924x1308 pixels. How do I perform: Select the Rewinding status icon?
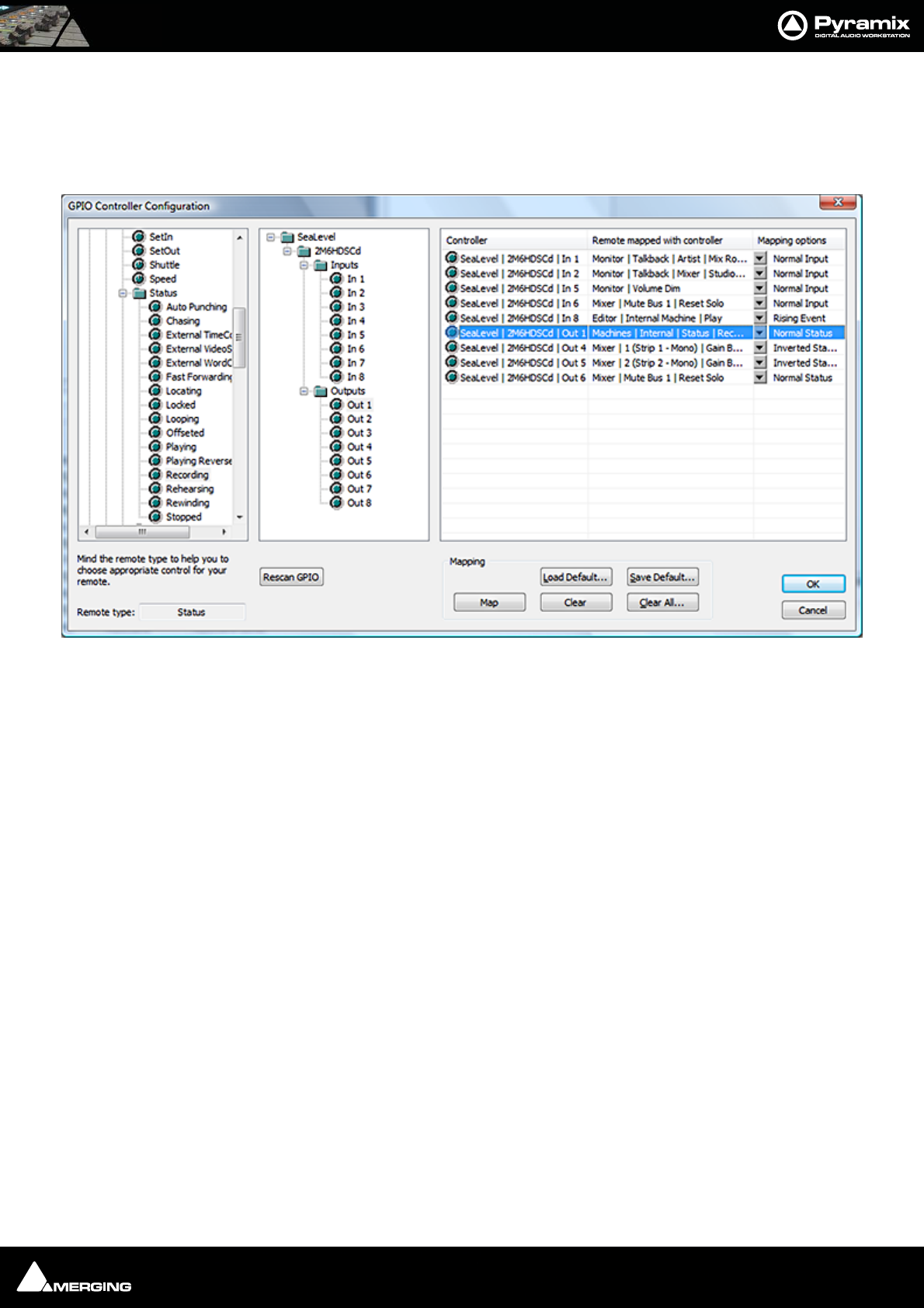[155, 502]
